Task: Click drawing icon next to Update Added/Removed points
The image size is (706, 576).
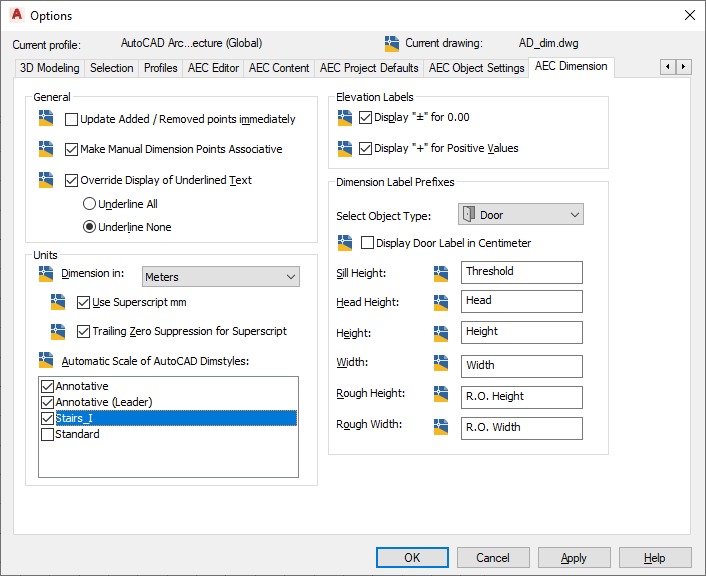Action: pyautogui.click(x=46, y=118)
